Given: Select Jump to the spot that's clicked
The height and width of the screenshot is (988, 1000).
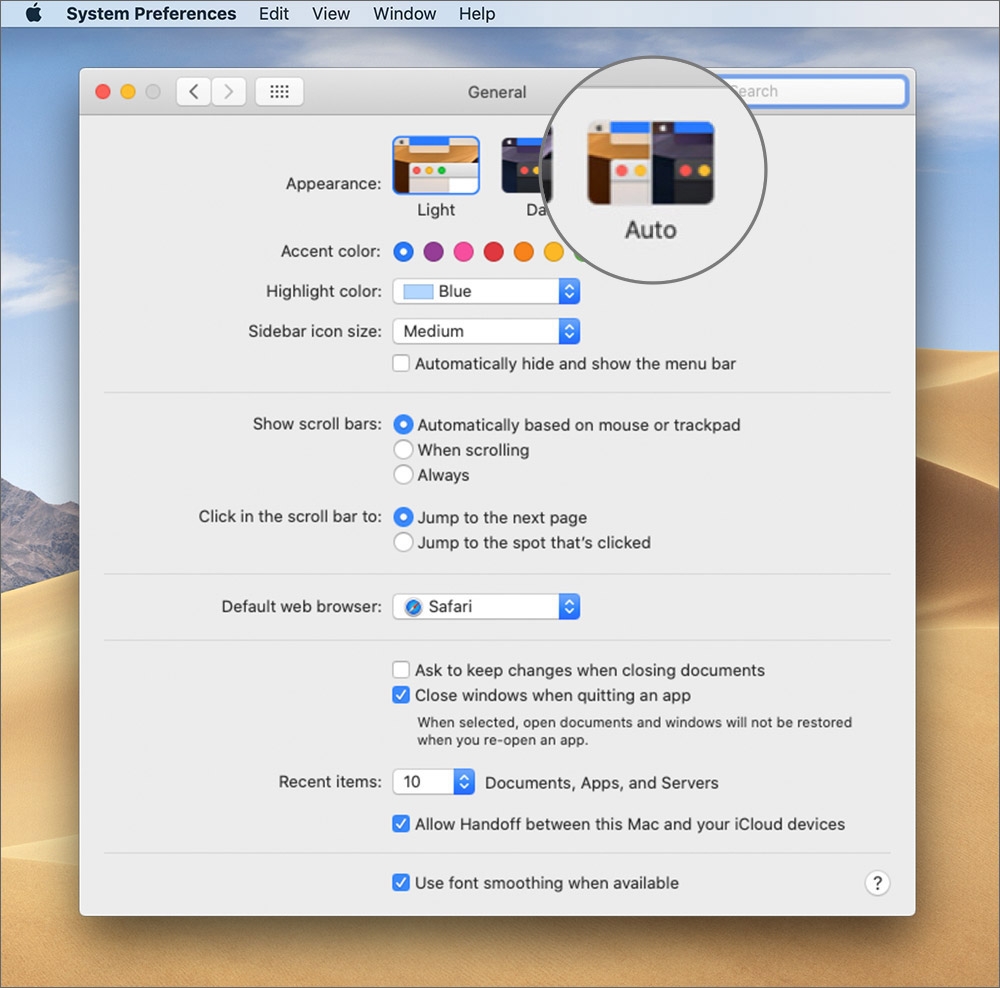Looking at the screenshot, I should click(x=403, y=542).
